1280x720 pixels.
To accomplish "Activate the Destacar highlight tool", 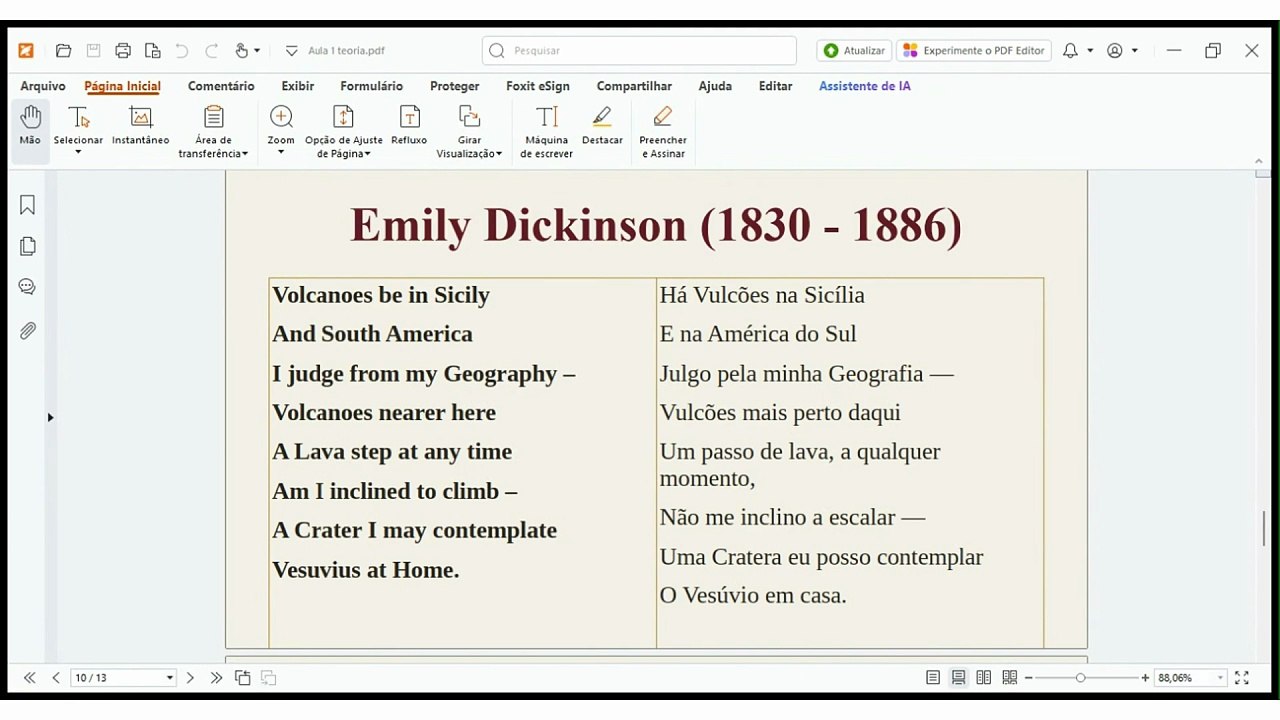I will [602, 127].
